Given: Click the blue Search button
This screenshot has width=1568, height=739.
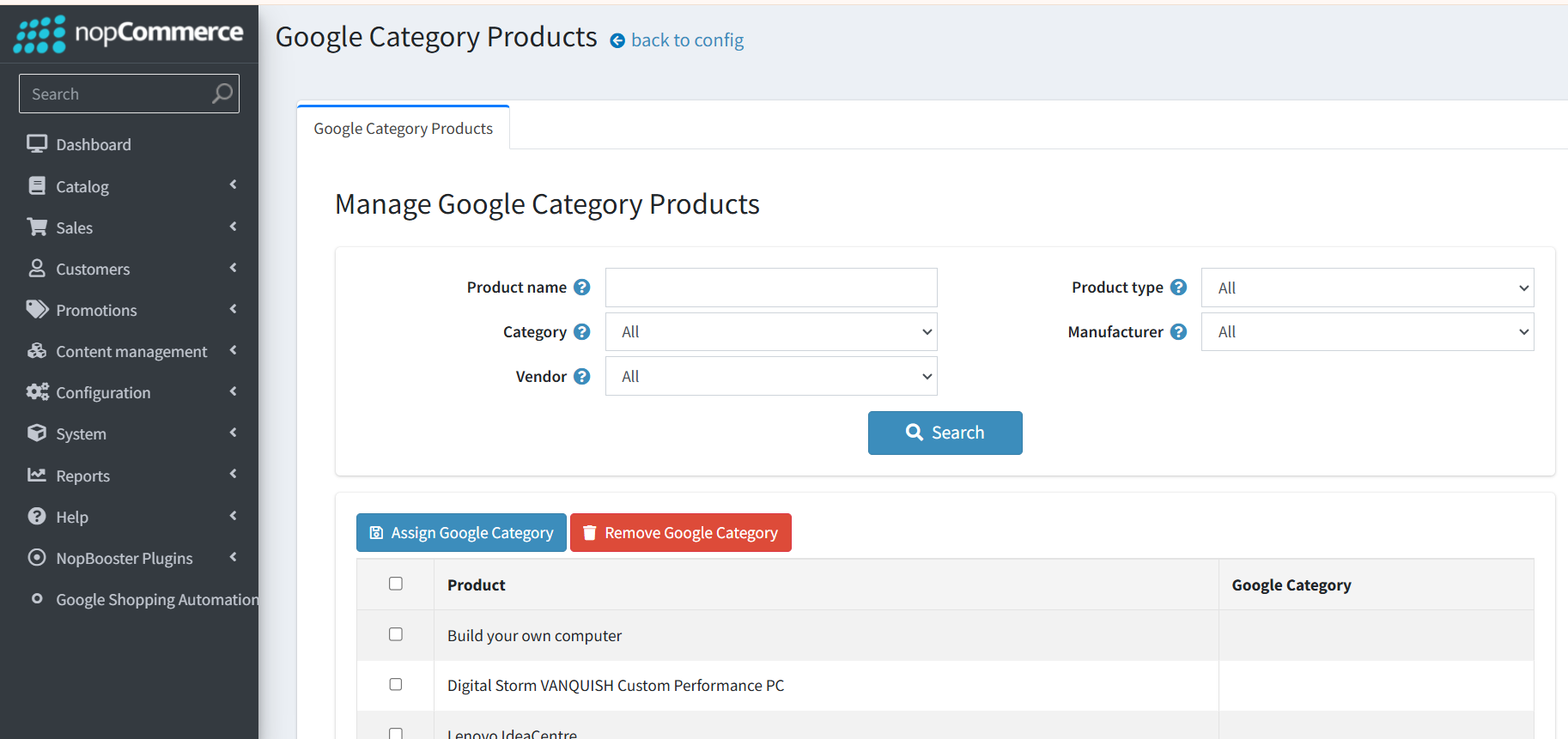Looking at the screenshot, I should pos(945,433).
